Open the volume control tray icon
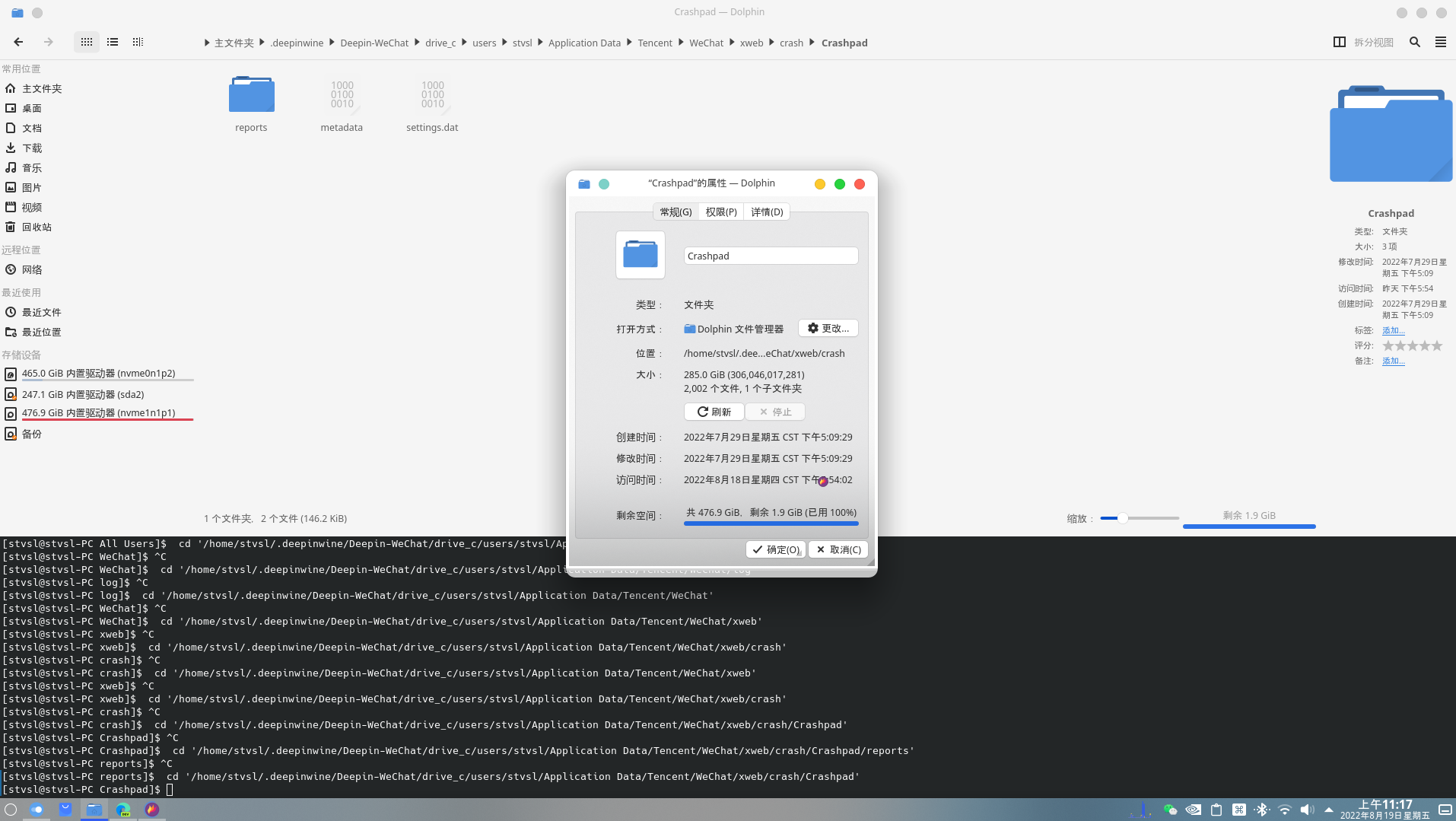The height and width of the screenshot is (821, 1456). [x=1307, y=810]
